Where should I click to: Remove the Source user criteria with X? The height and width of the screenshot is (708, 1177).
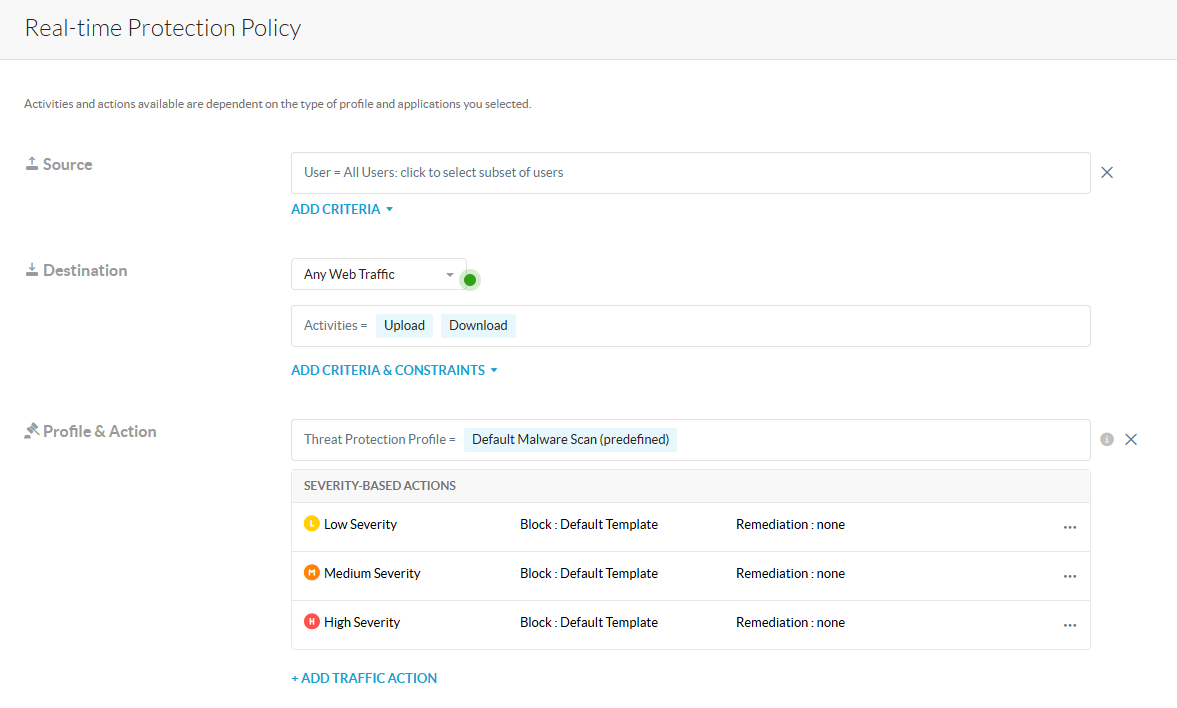click(x=1107, y=172)
